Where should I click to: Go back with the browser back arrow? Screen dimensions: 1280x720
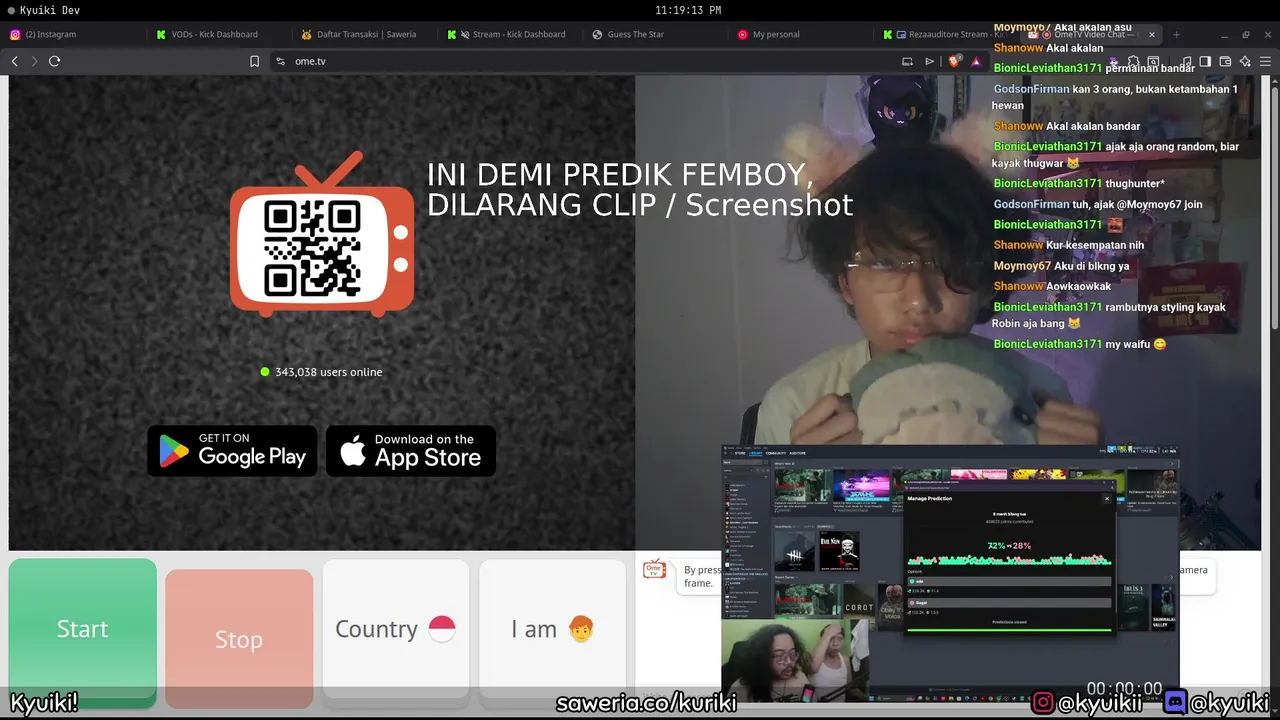[15, 61]
